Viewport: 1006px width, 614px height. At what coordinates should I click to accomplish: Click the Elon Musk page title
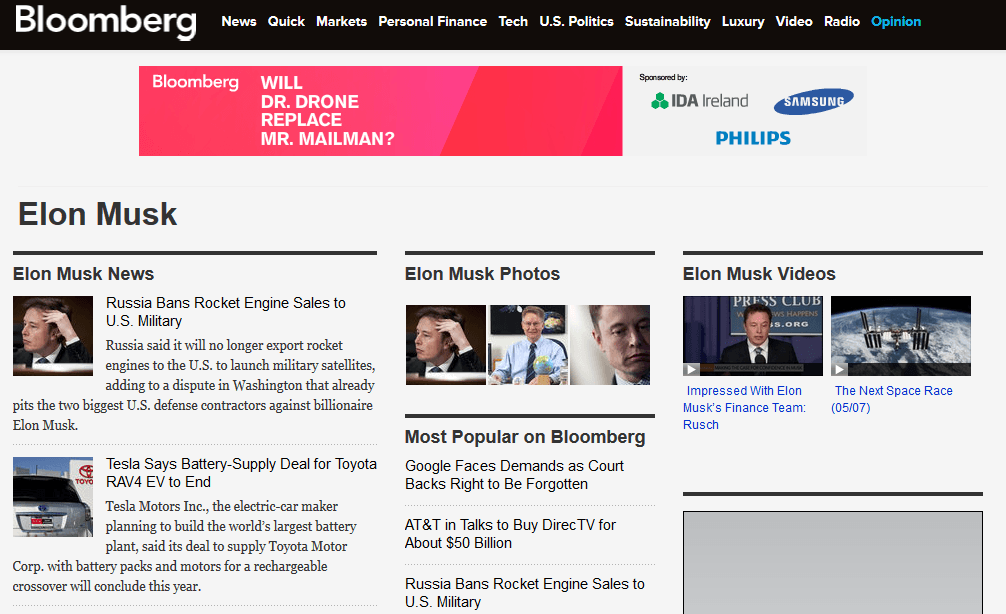[x=98, y=214]
